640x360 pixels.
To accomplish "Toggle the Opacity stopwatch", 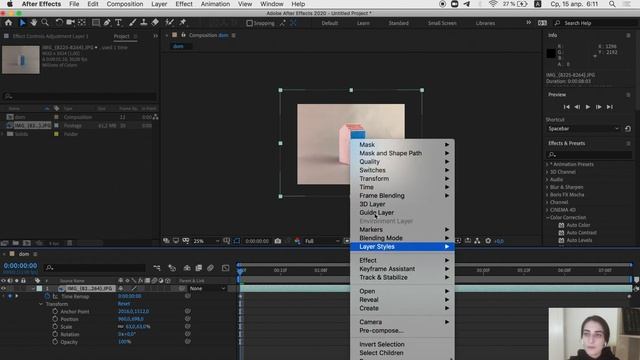I will pos(55,342).
